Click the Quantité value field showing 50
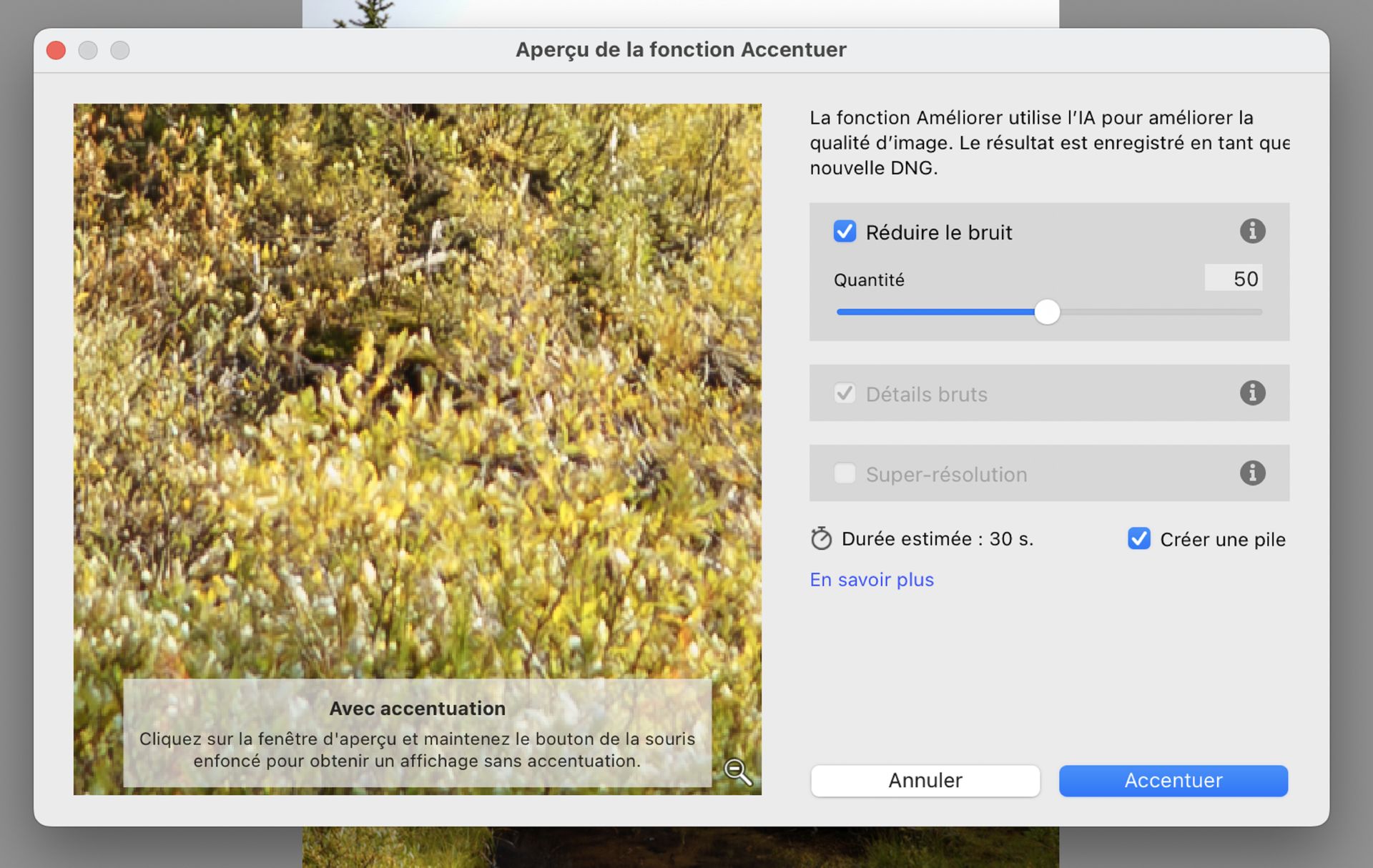 [x=1234, y=278]
